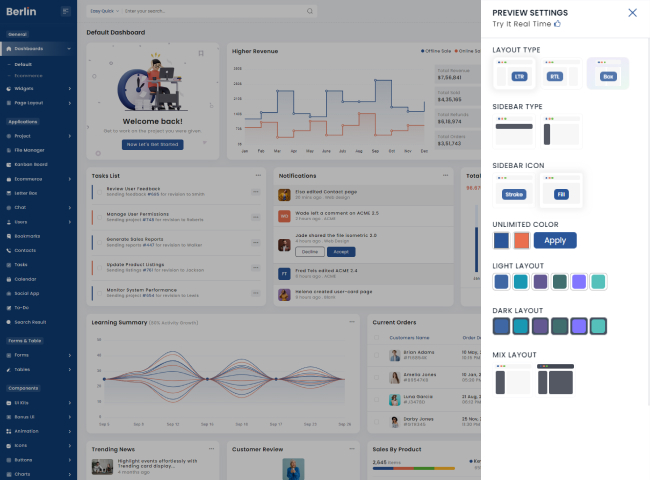The width and height of the screenshot is (650, 480).
Task: Open the Search Result menu item
Action: tap(30, 322)
